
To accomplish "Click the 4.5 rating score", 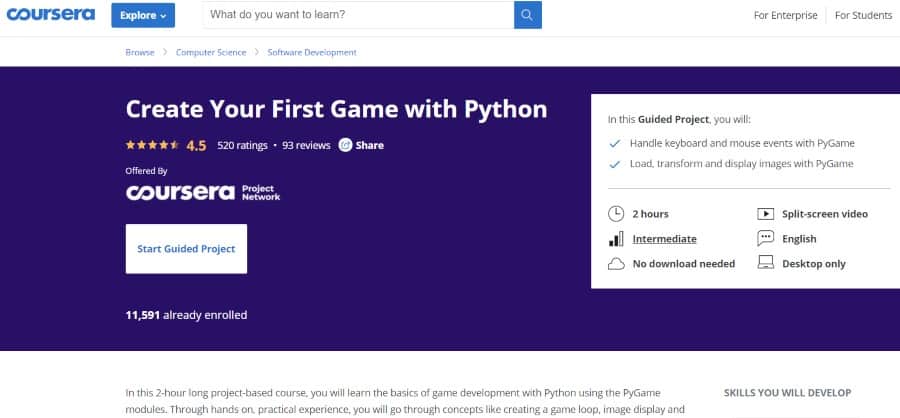I will click(196, 146).
